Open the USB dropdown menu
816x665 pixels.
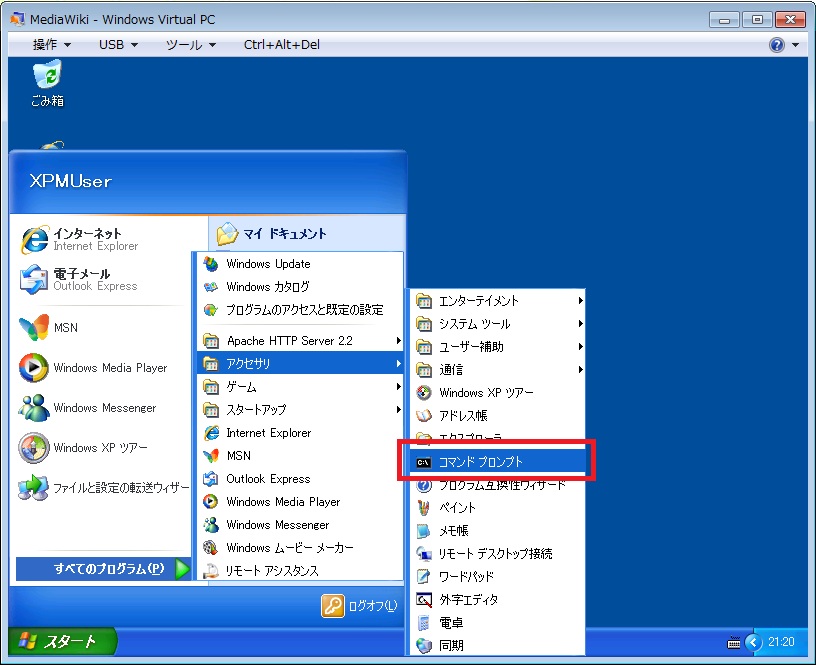tap(118, 45)
